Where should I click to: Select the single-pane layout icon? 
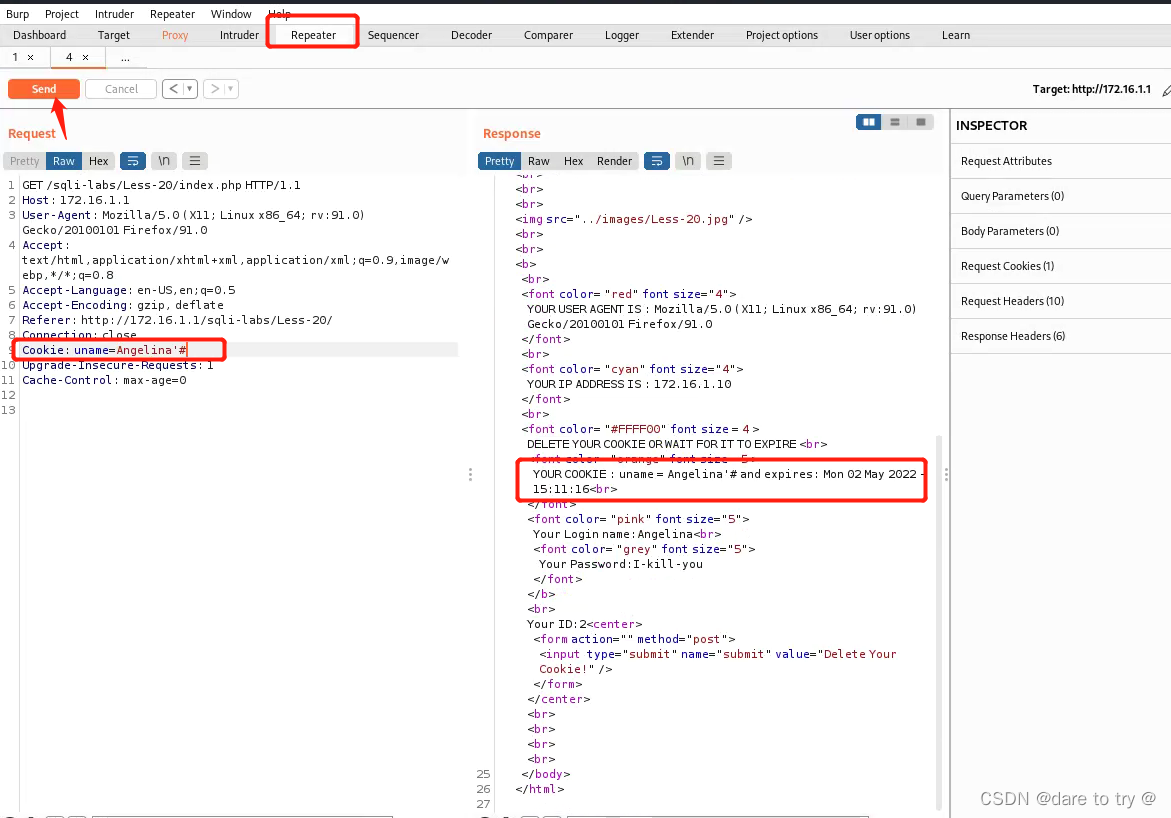919,121
